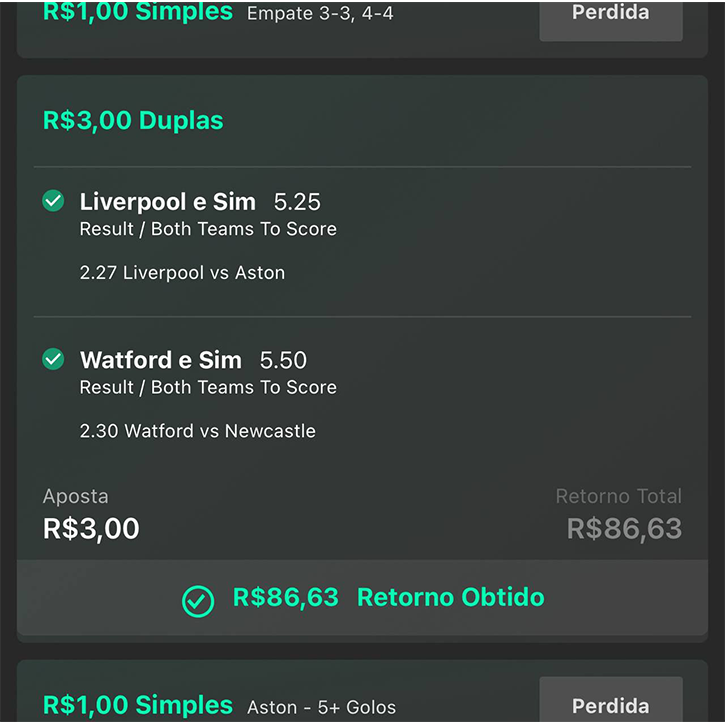Click market text under Liverpool e Sim
The image size is (725, 724).
click(x=208, y=229)
